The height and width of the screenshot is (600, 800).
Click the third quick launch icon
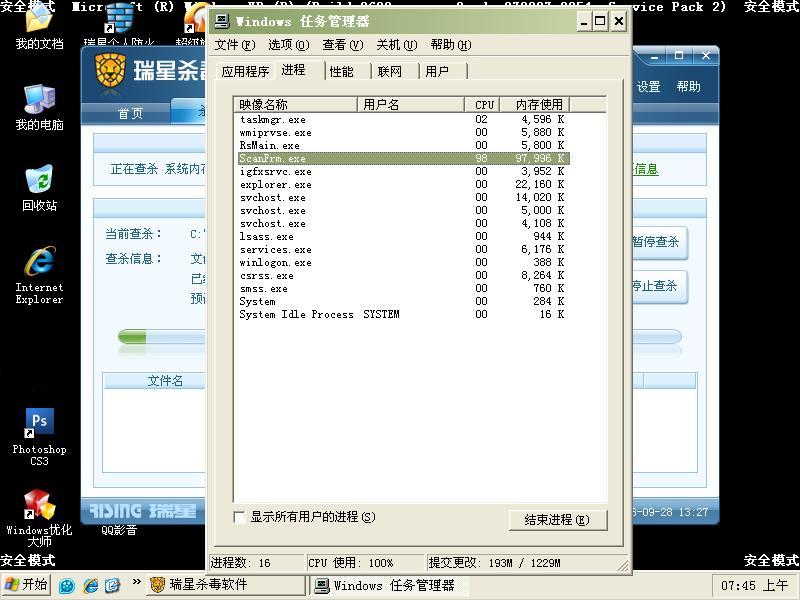[x=113, y=585]
